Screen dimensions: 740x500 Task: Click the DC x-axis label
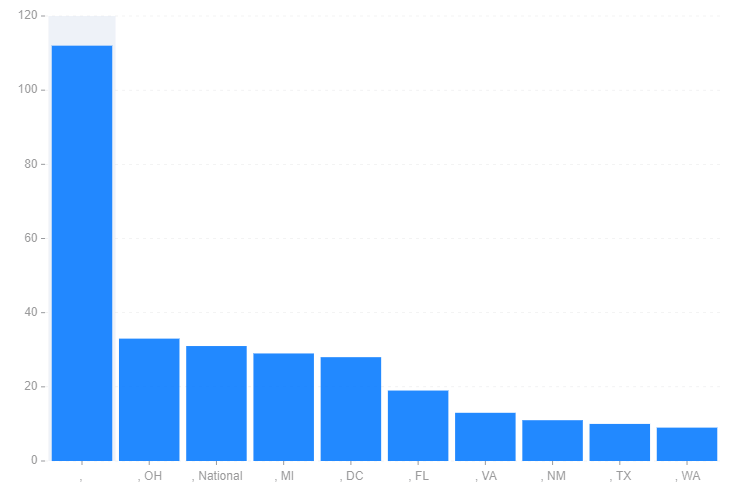[x=352, y=476]
